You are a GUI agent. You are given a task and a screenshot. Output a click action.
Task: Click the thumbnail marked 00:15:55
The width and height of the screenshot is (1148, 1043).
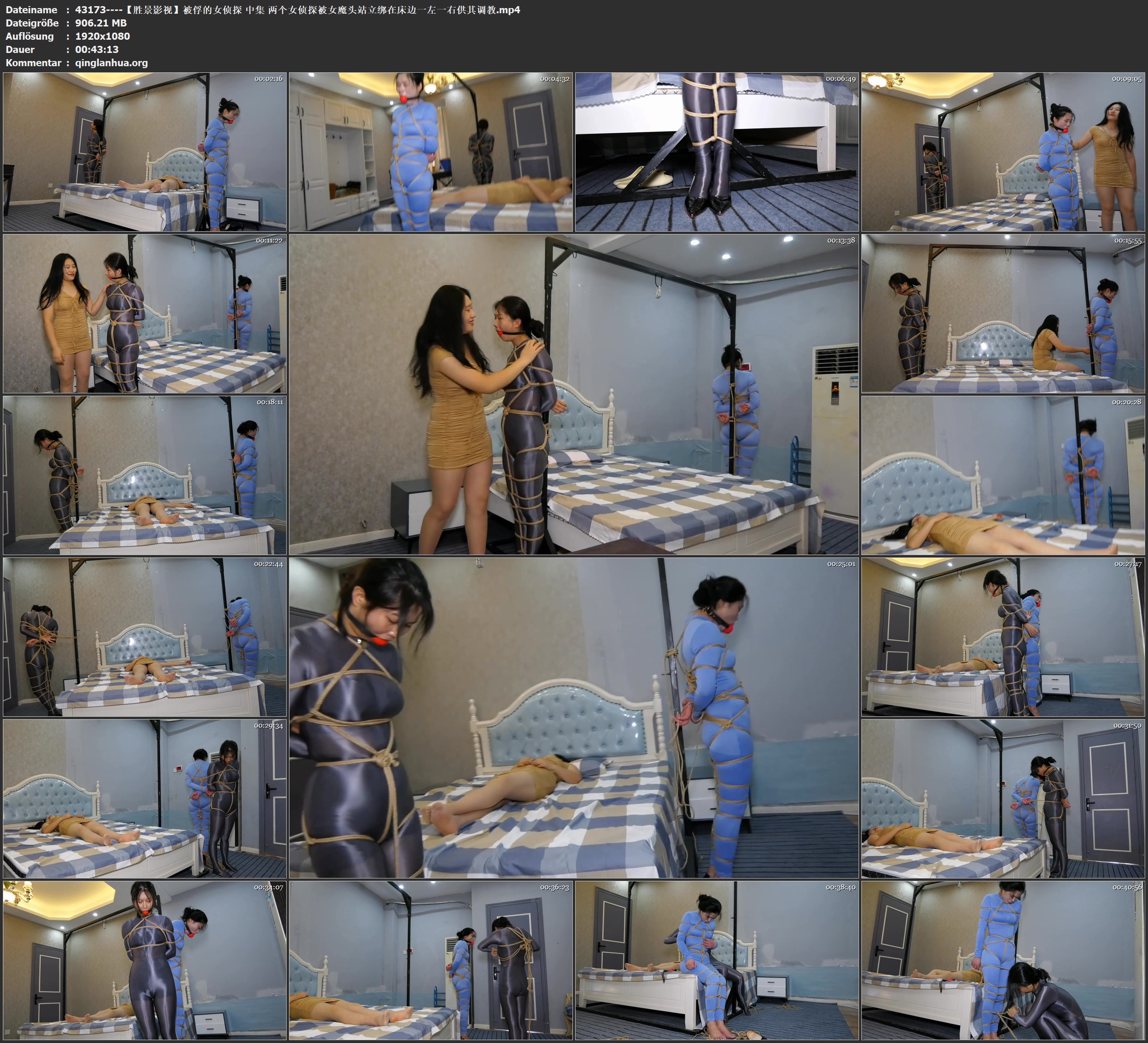click(1003, 313)
